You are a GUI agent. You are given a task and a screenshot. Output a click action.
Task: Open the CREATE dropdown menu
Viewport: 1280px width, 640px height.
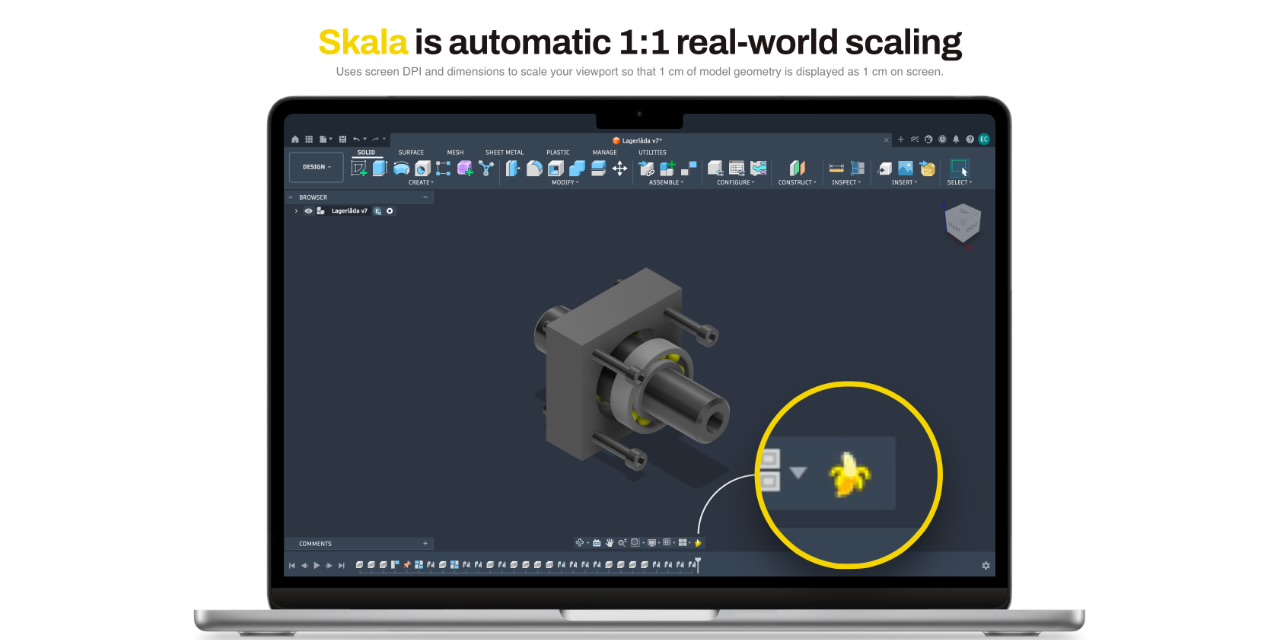click(x=421, y=182)
